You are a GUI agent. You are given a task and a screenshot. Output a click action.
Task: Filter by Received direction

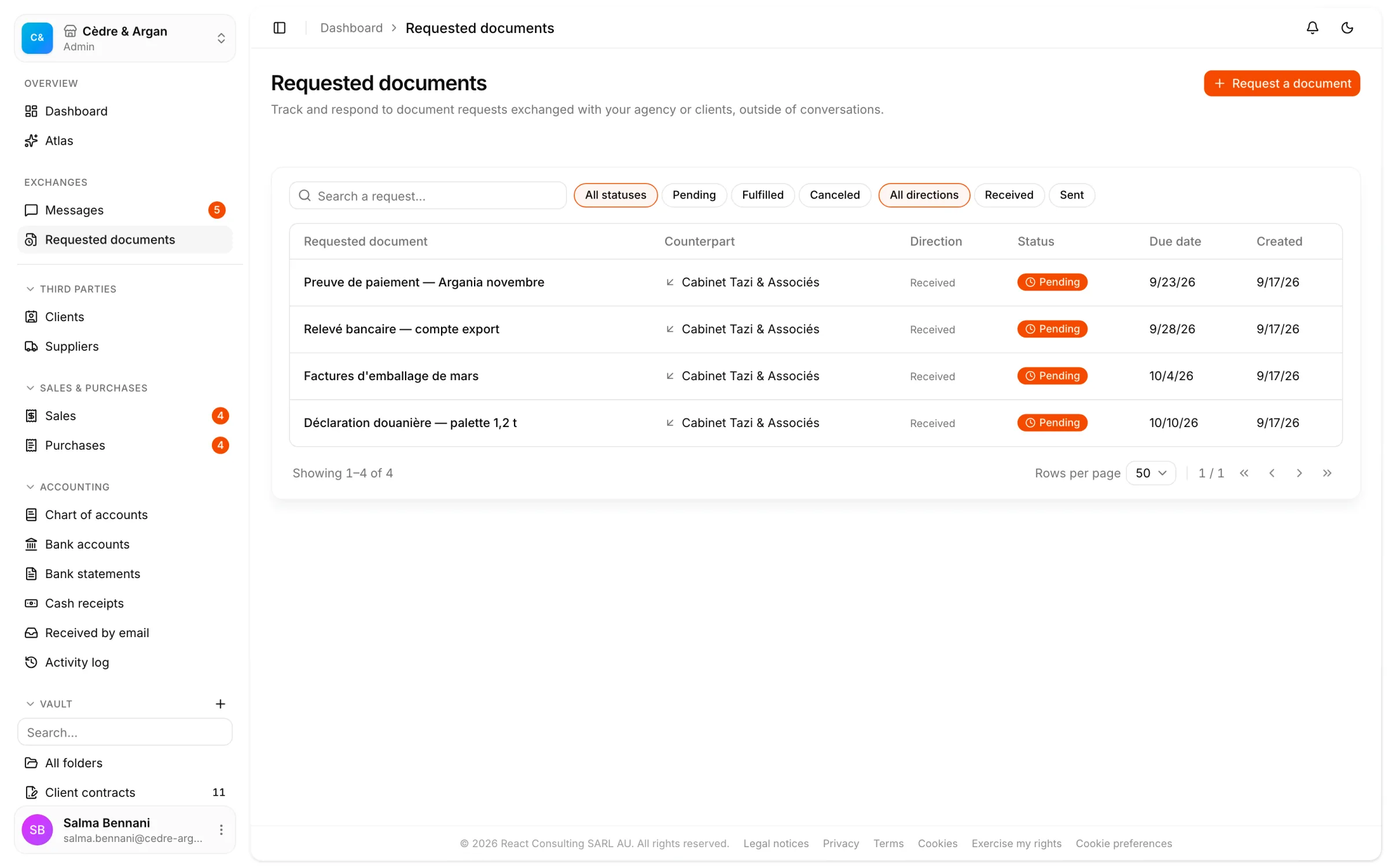1009,195
